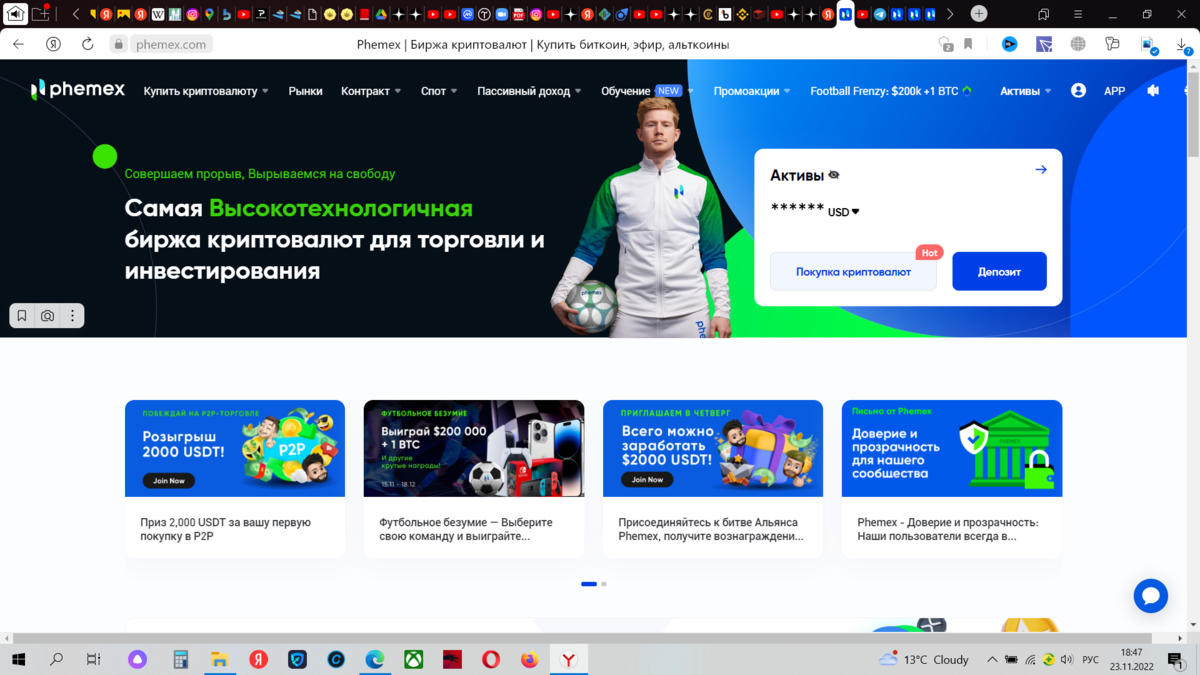Open the browser globe extension icon

(1078, 44)
